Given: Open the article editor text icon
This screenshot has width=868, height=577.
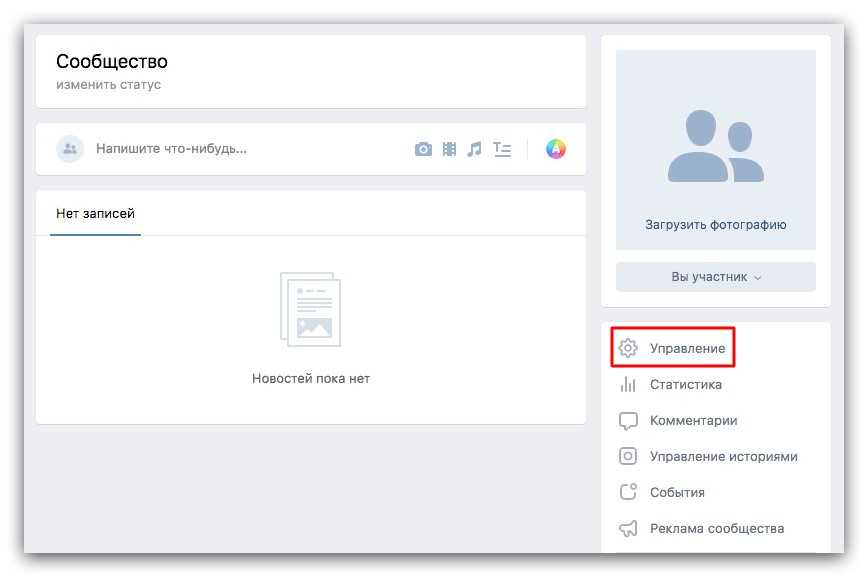Looking at the screenshot, I should pyautogui.click(x=502, y=149).
